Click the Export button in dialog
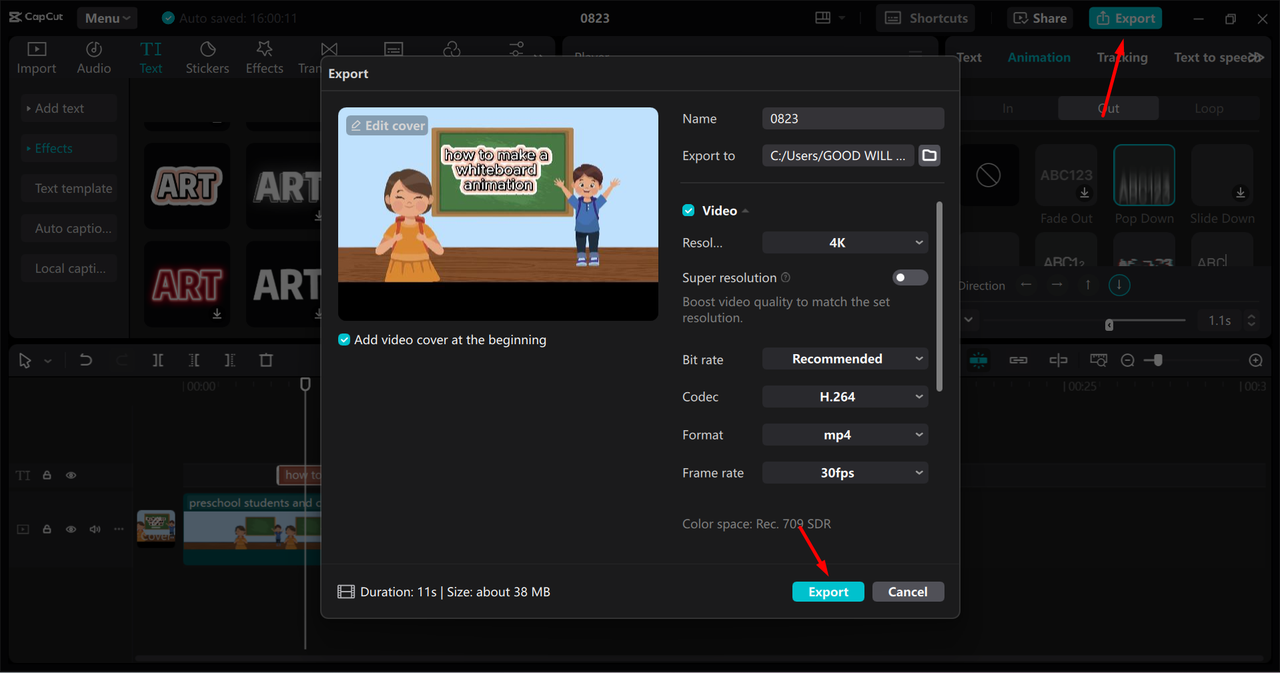 (828, 591)
